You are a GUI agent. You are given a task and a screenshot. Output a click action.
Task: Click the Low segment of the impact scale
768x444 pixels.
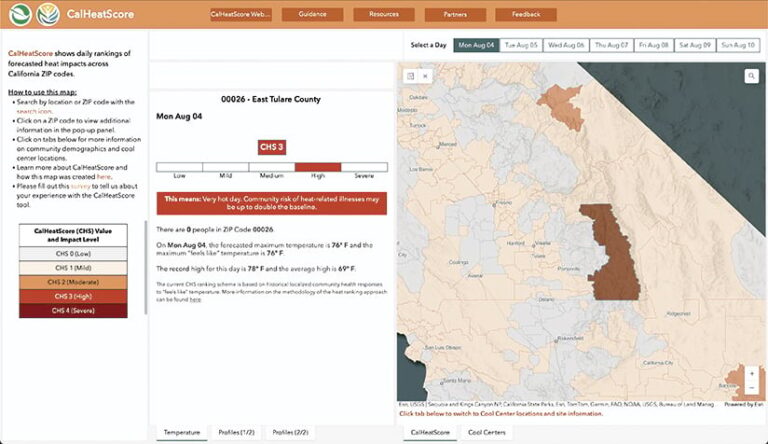[179, 167]
